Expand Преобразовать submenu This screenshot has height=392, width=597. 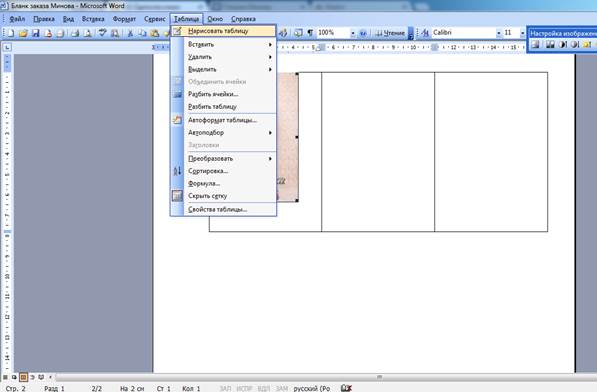pos(223,159)
